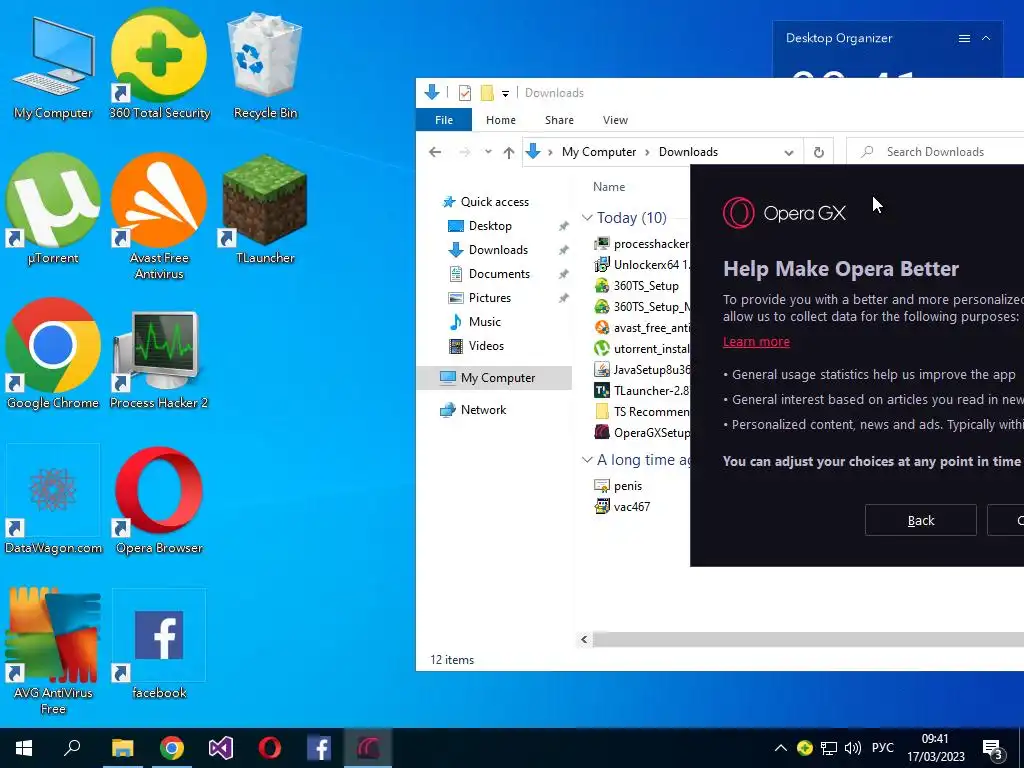
Task: Click 360 Security tray icon
Action: pyautogui.click(x=805, y=748)
